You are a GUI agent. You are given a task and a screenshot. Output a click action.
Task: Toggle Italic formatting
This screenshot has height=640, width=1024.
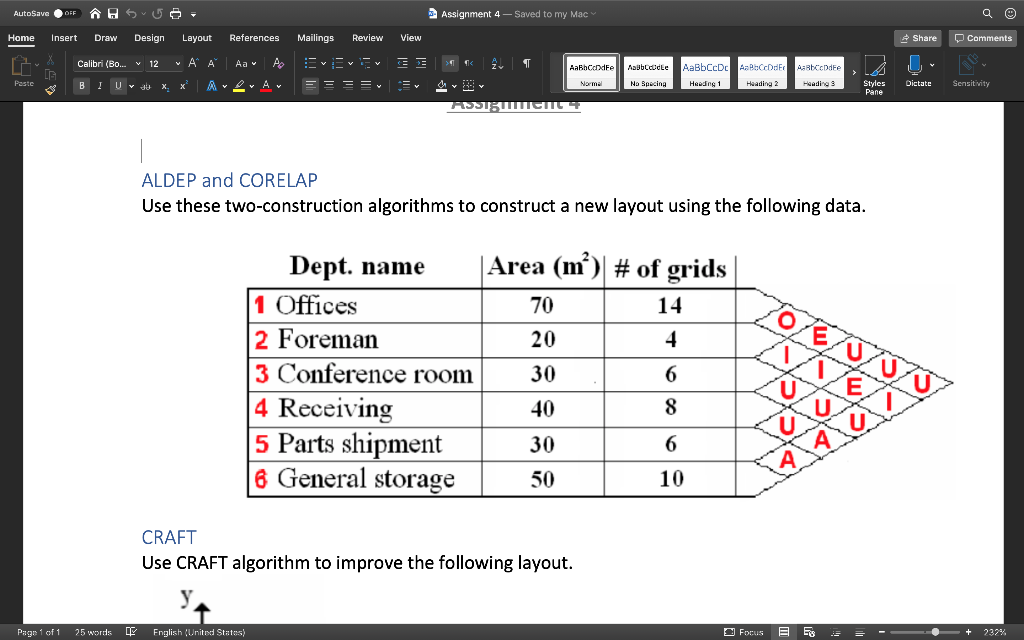[x=100, y=86]
